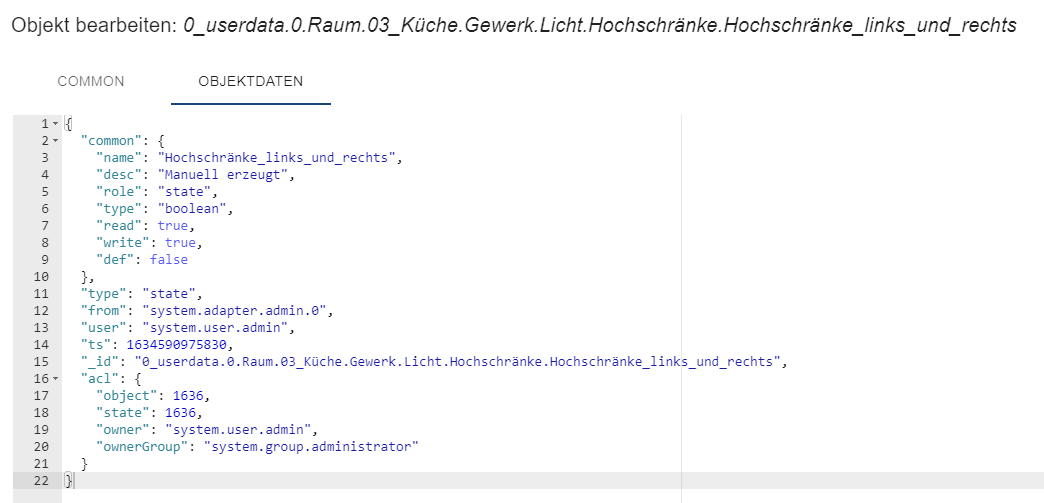The width and height of the screenshot is (1044, 503).
Task: Place cursor after closing brace on line 22
Action: tap(75, 480)
